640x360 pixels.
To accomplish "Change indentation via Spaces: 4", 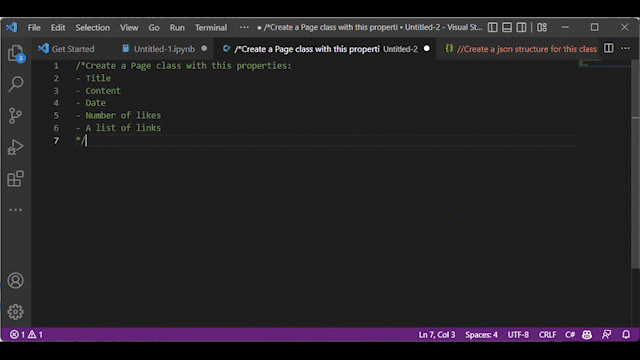I will click(481, 335).
